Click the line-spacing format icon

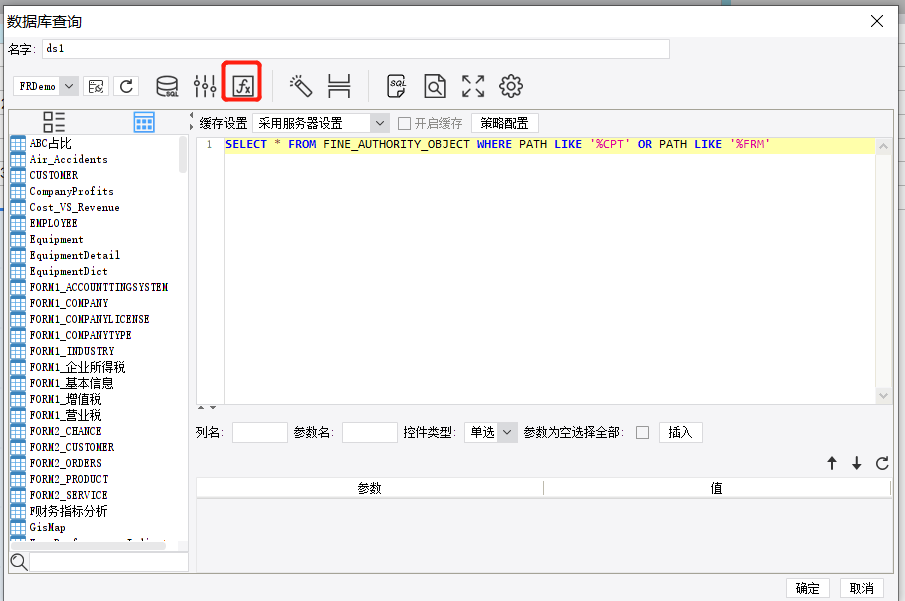pyautogui.click(x=339, y=87)
